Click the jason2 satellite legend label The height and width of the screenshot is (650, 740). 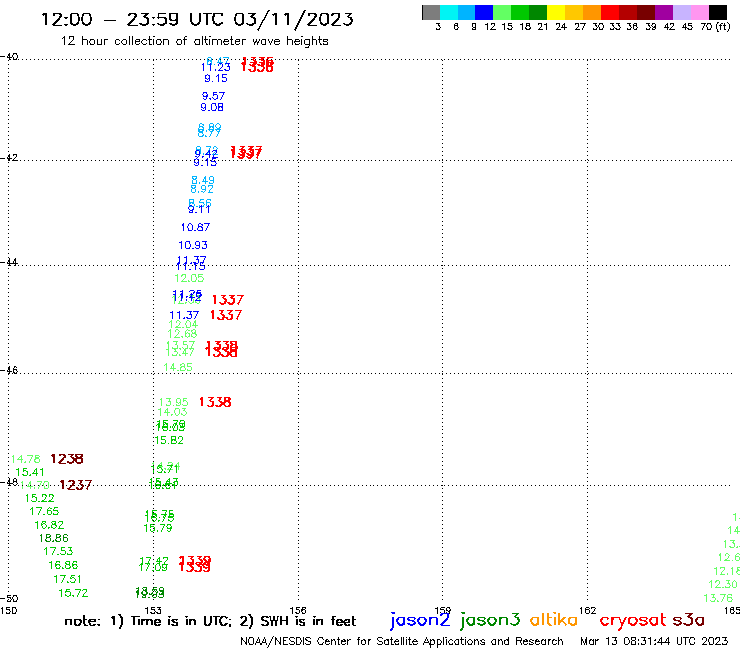point(420,620)
